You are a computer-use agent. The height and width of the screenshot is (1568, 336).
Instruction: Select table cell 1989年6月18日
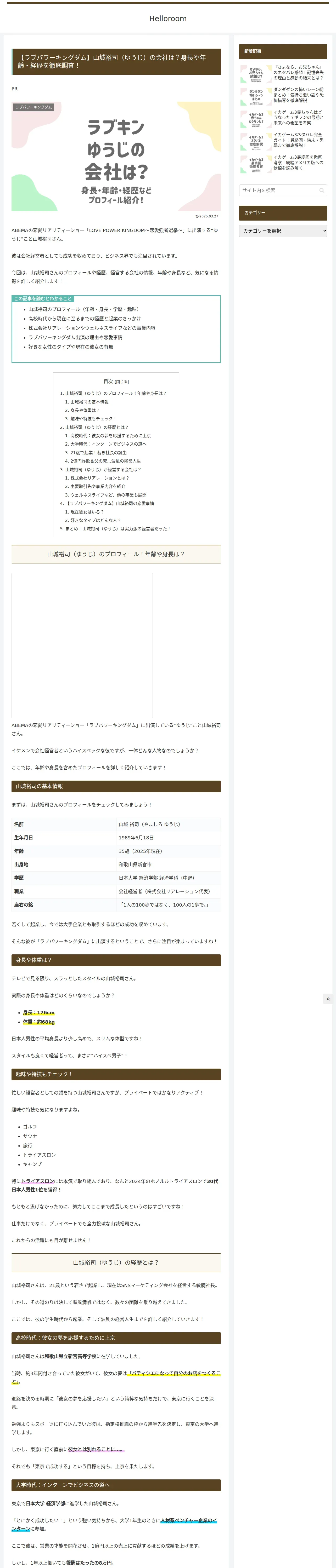tap(168, 838)
